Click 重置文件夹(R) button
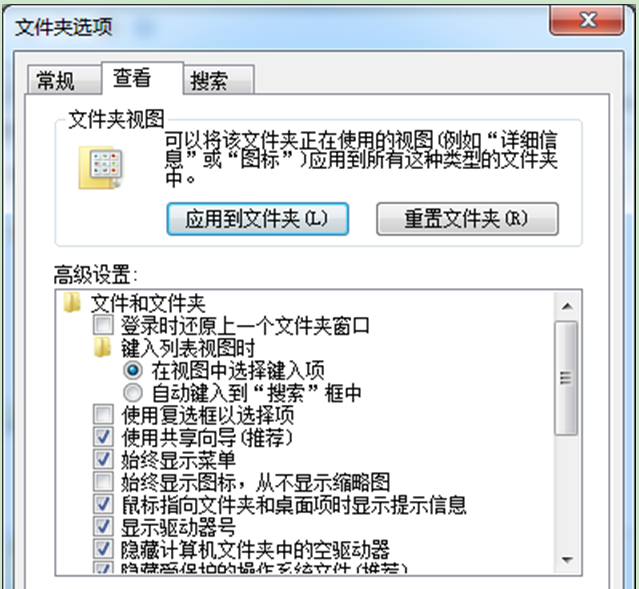Viewport: 639px width, 589px height. (x=467, y=219)
